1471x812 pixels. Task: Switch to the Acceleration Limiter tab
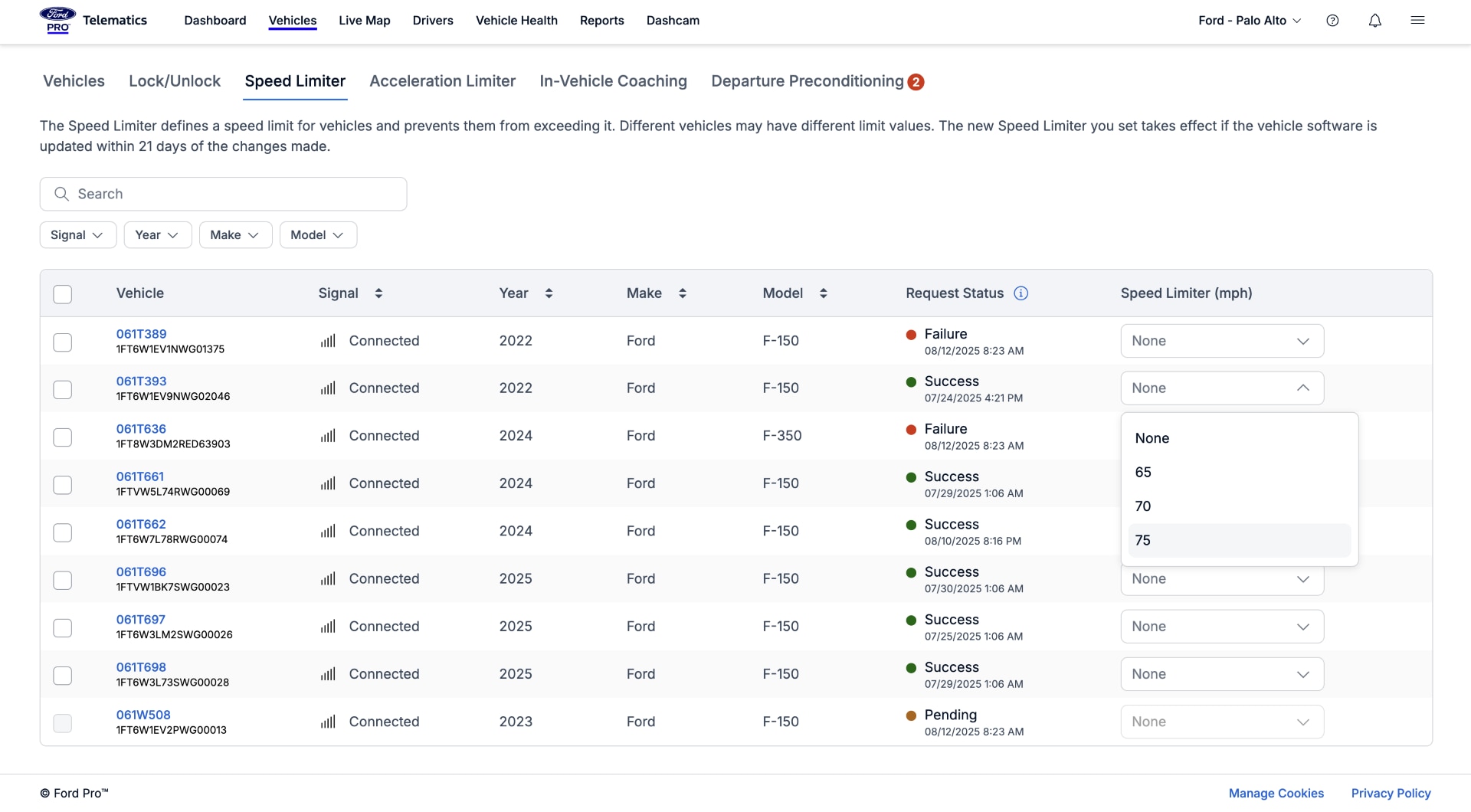(442, 81)
